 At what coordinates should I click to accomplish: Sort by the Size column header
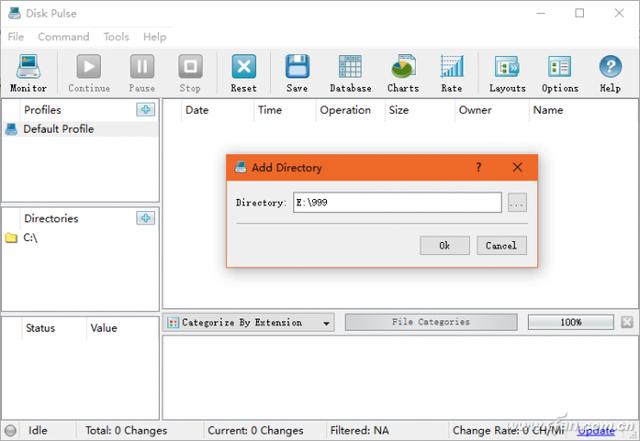click(398, 110)
